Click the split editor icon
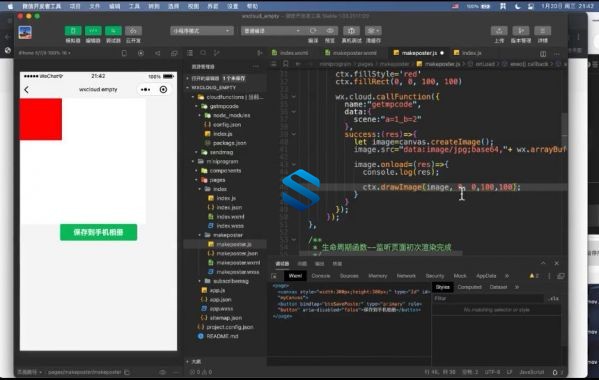Image resolution: width=599 pixels, height=380 pixels. 543,53
